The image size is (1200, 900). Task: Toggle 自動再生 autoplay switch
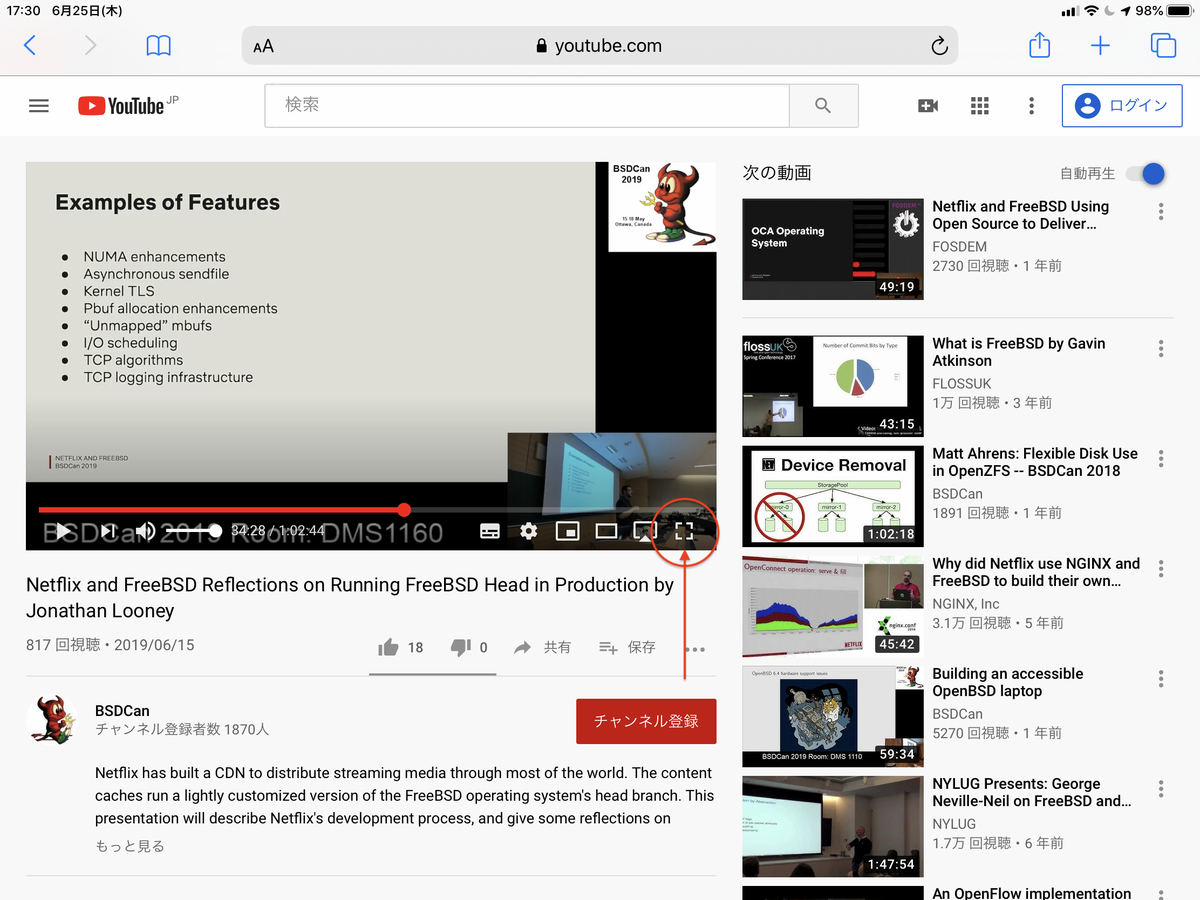coord(1146,173)
